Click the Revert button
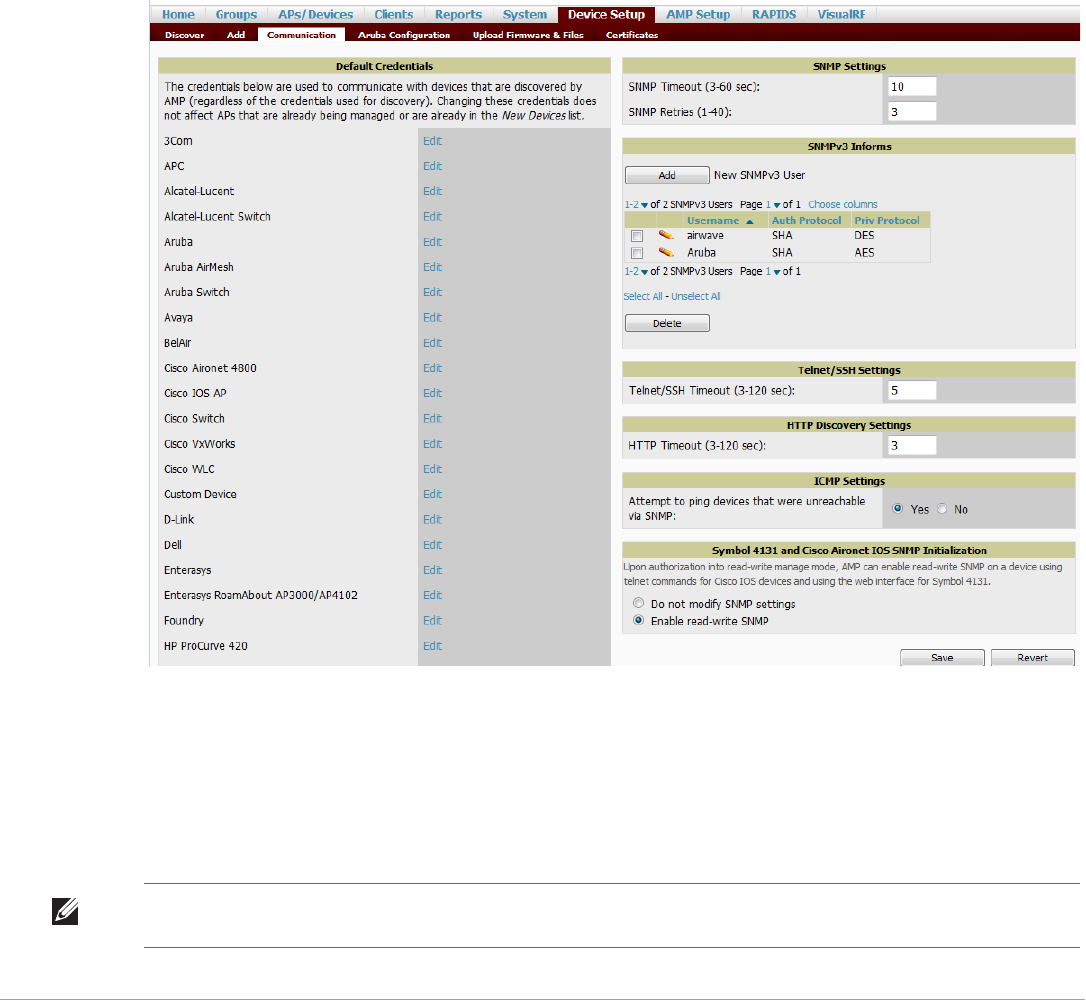The image size is (1086, 1000). coord(1033,657)
